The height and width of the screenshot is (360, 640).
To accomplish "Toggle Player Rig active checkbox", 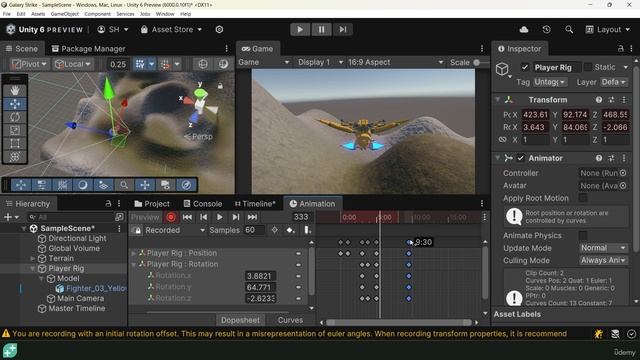I will [x=525, y=67].
